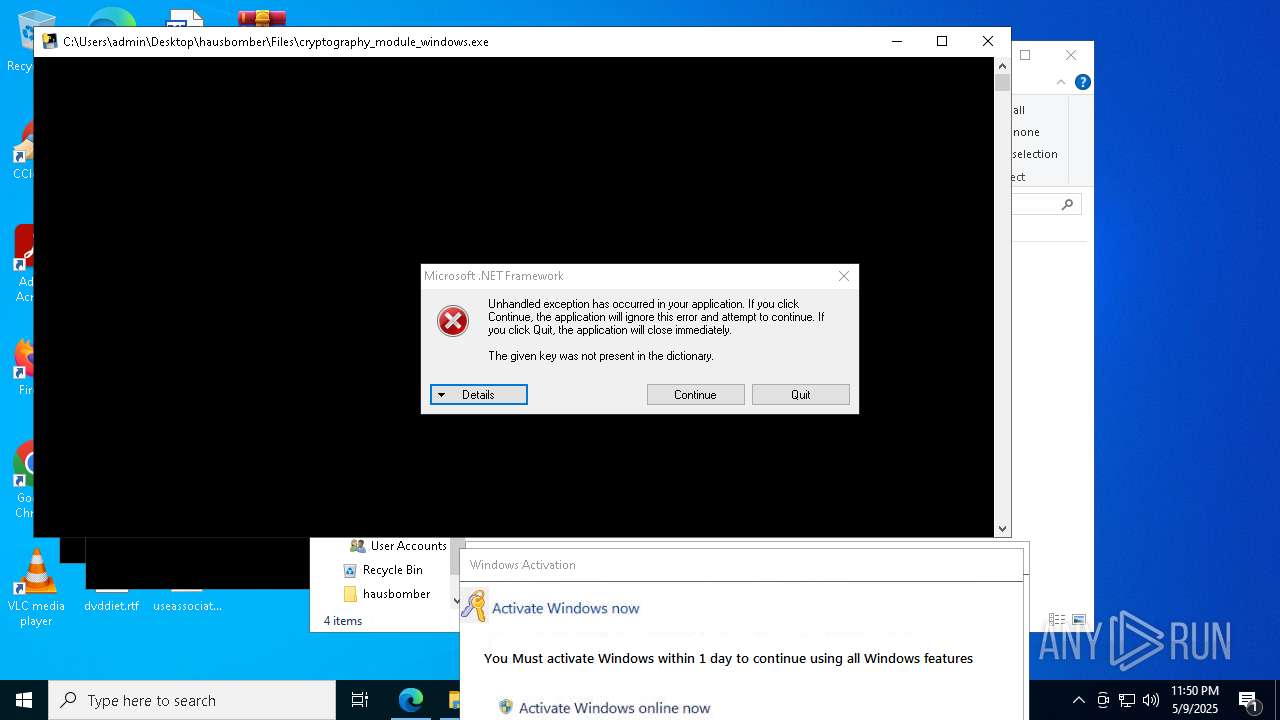Minimize the cryptography_module_windows.exe console window
Viewport: 1280px width, 720px height.
(897, 41)
